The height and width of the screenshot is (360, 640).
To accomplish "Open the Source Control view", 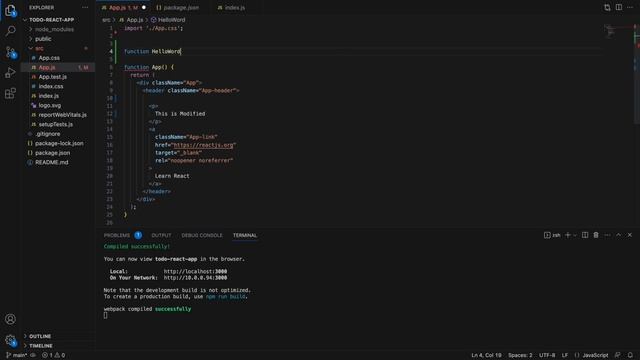I will coord(10,52).
